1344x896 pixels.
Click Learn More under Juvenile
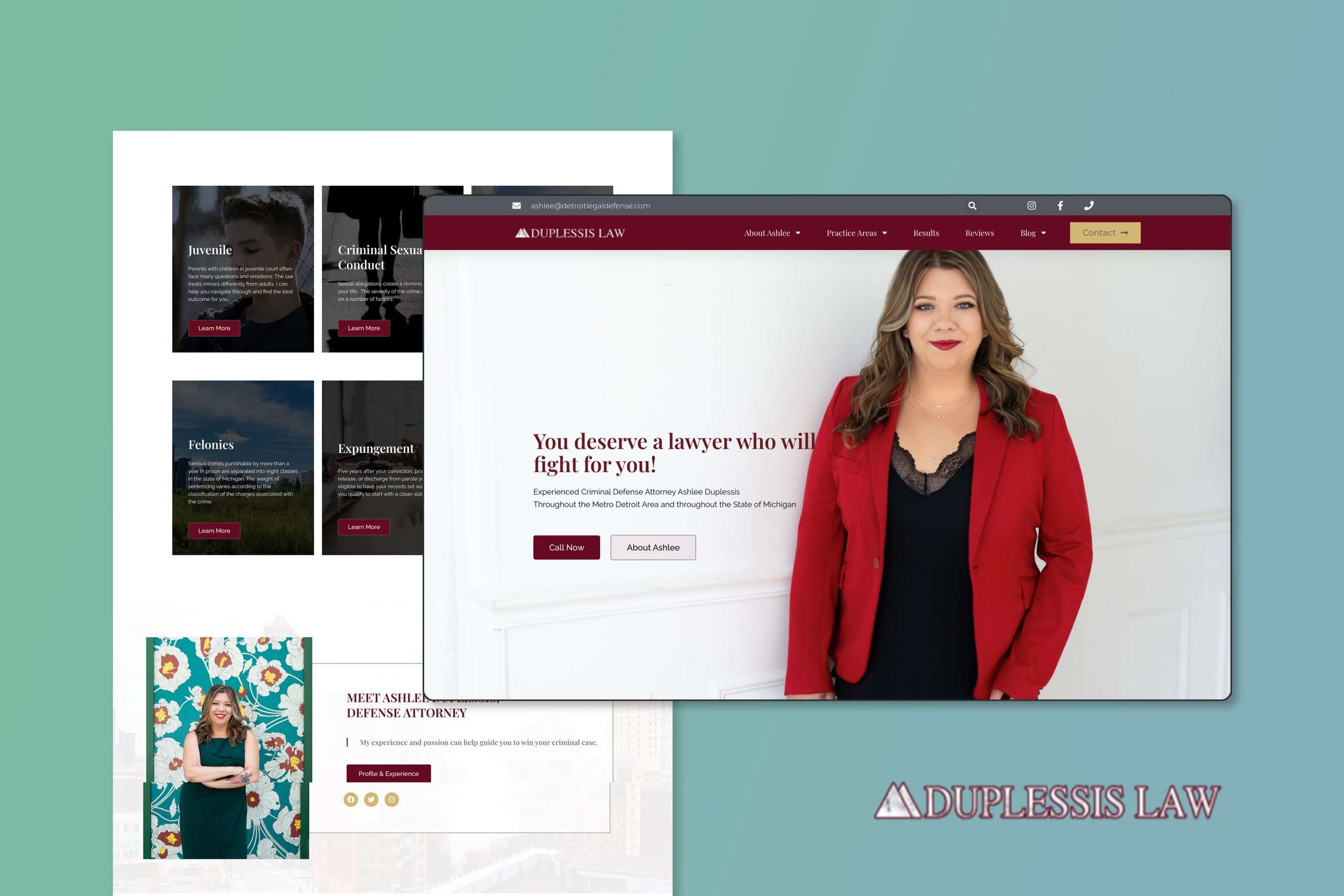(x=214, y=328)
